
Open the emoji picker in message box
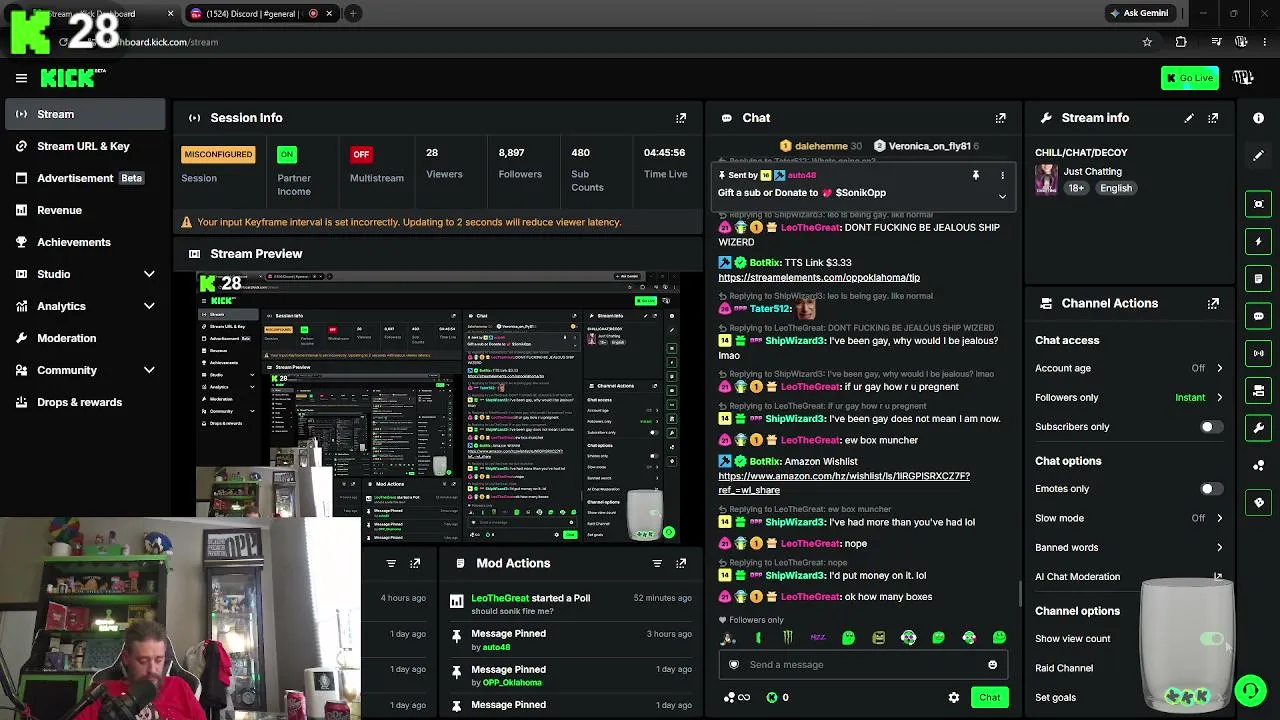pyautogui.click(x=992, y=665)
